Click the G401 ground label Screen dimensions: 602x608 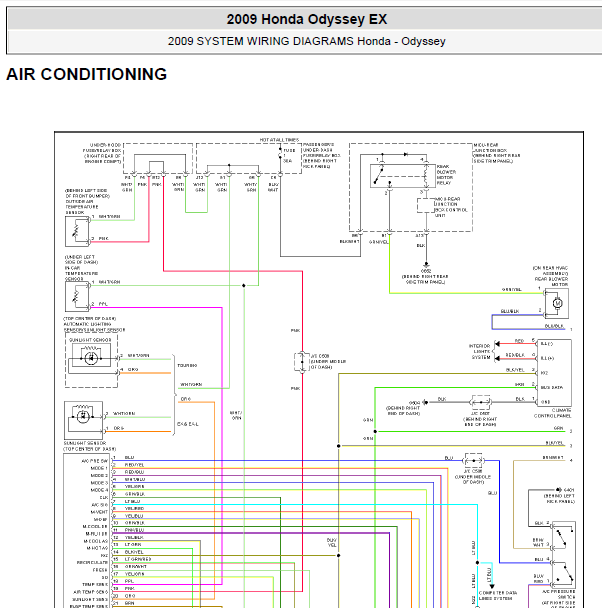[x=569, y=490]
